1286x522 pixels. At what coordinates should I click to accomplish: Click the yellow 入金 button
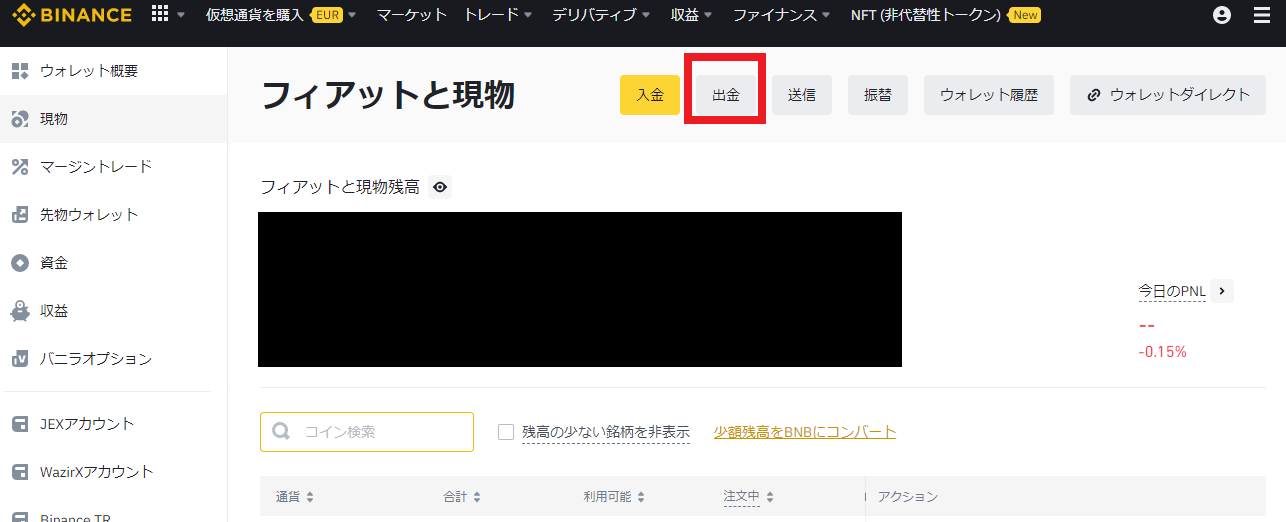point(650,95)
